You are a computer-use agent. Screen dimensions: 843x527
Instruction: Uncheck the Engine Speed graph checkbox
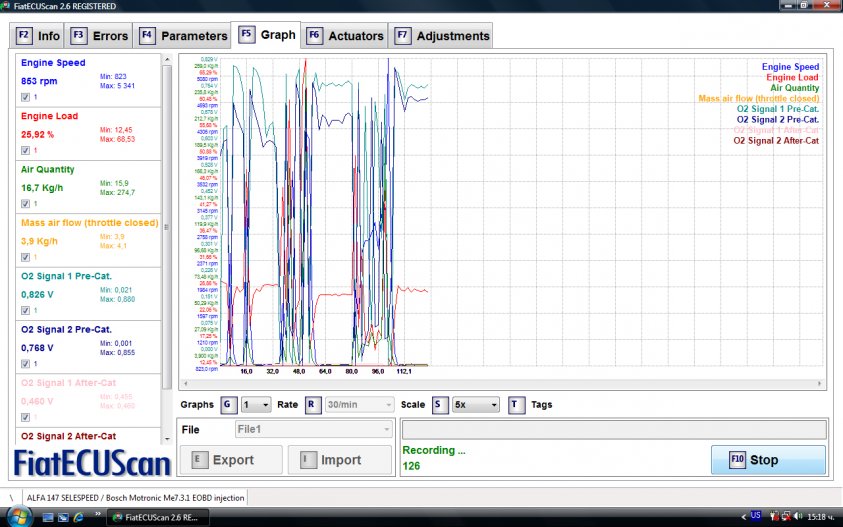[x=25, y=98]
